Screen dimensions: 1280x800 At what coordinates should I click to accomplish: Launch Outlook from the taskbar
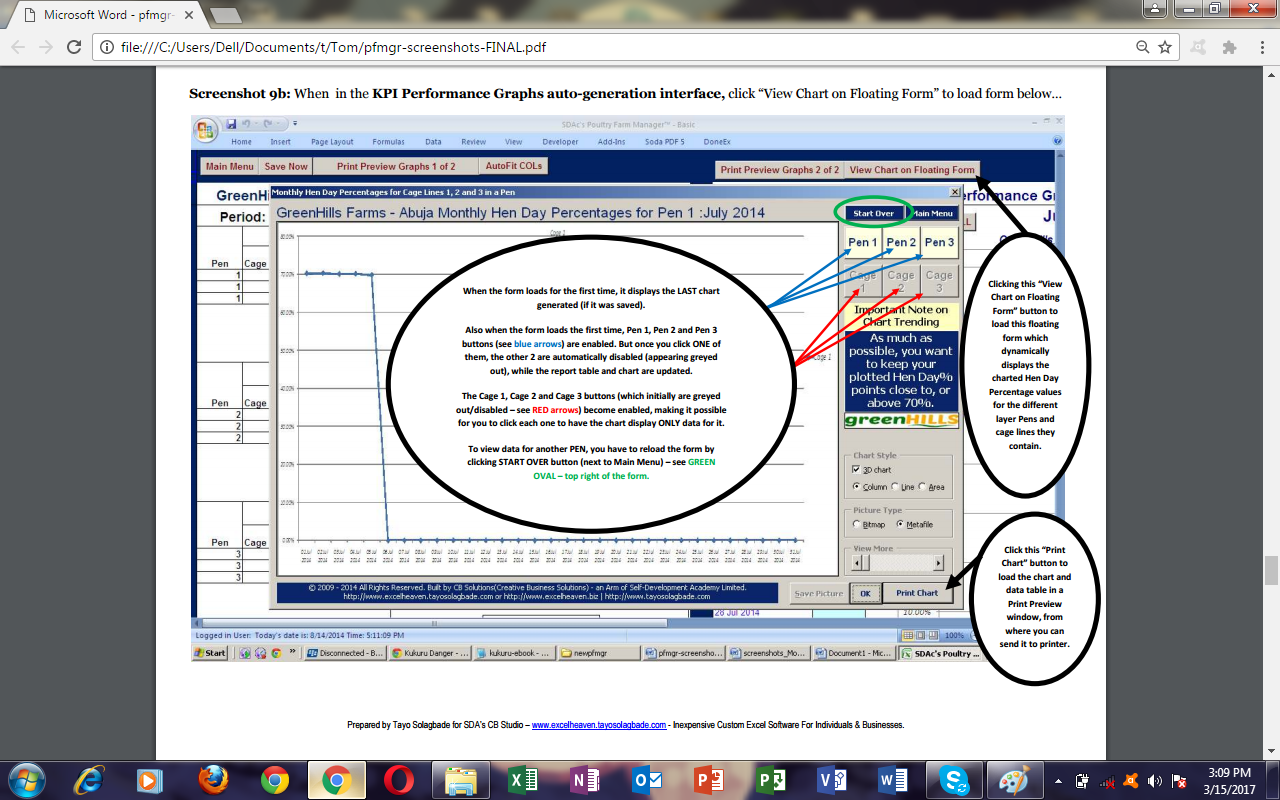point(647,779)
